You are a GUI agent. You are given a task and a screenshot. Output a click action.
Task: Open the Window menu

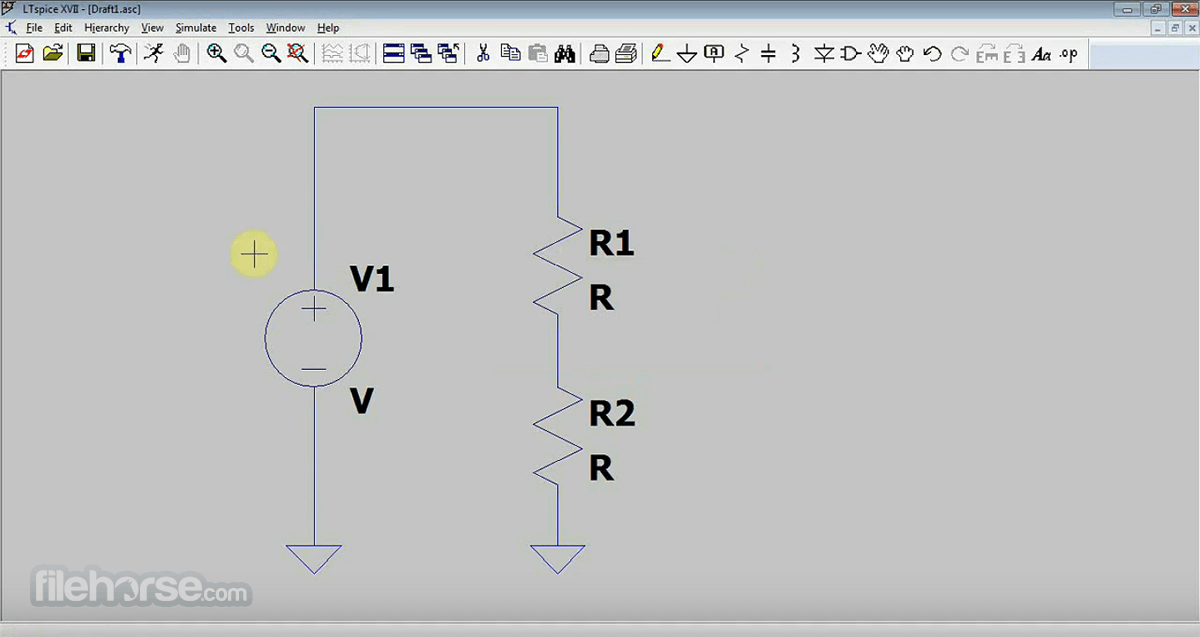[x=286, y=28]
